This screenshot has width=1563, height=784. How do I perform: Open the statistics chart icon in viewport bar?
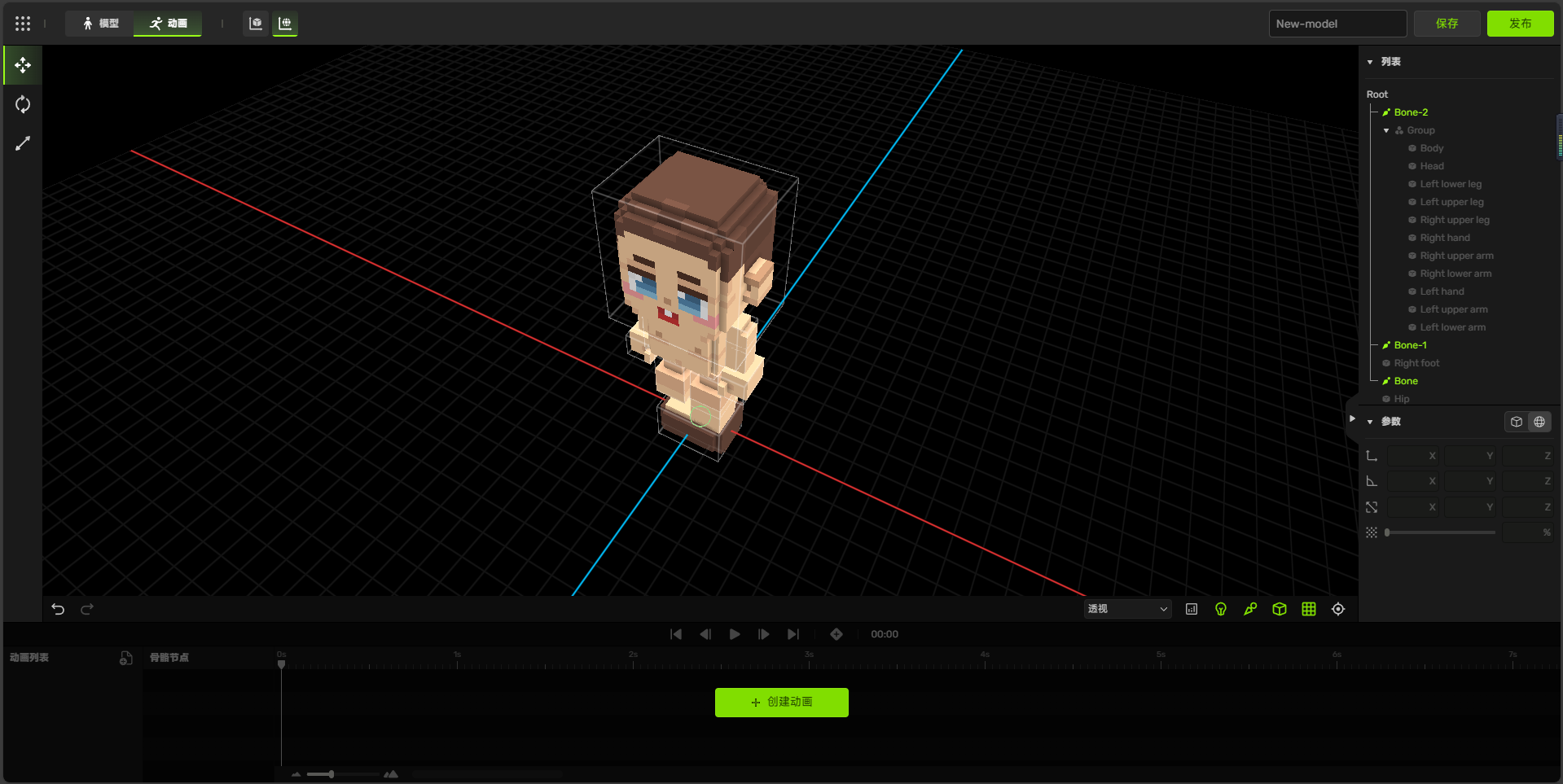[x=1192, y=609]
